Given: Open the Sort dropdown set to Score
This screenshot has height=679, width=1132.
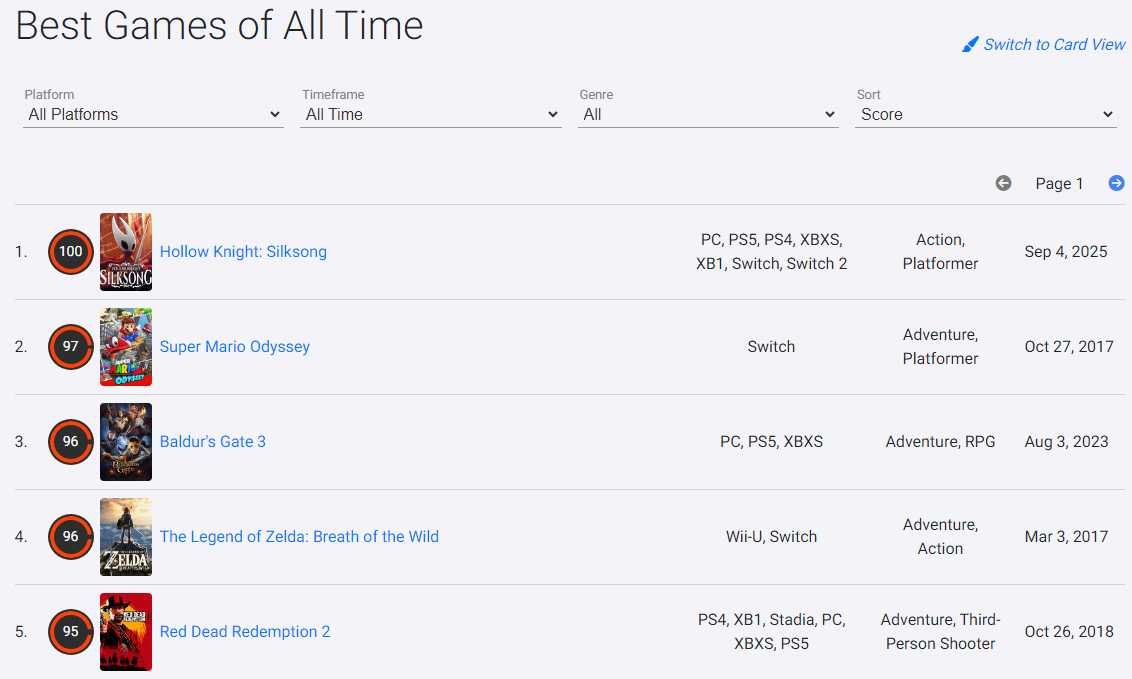Looking at the screenshot, I should point(986,115).
